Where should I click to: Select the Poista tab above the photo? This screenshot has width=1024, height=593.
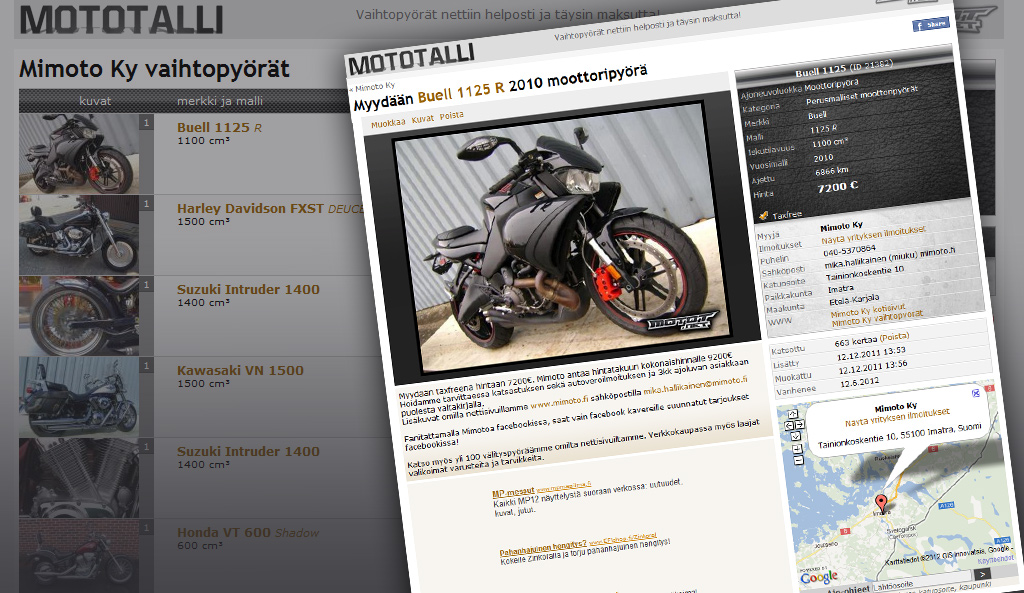click(452, 115)
